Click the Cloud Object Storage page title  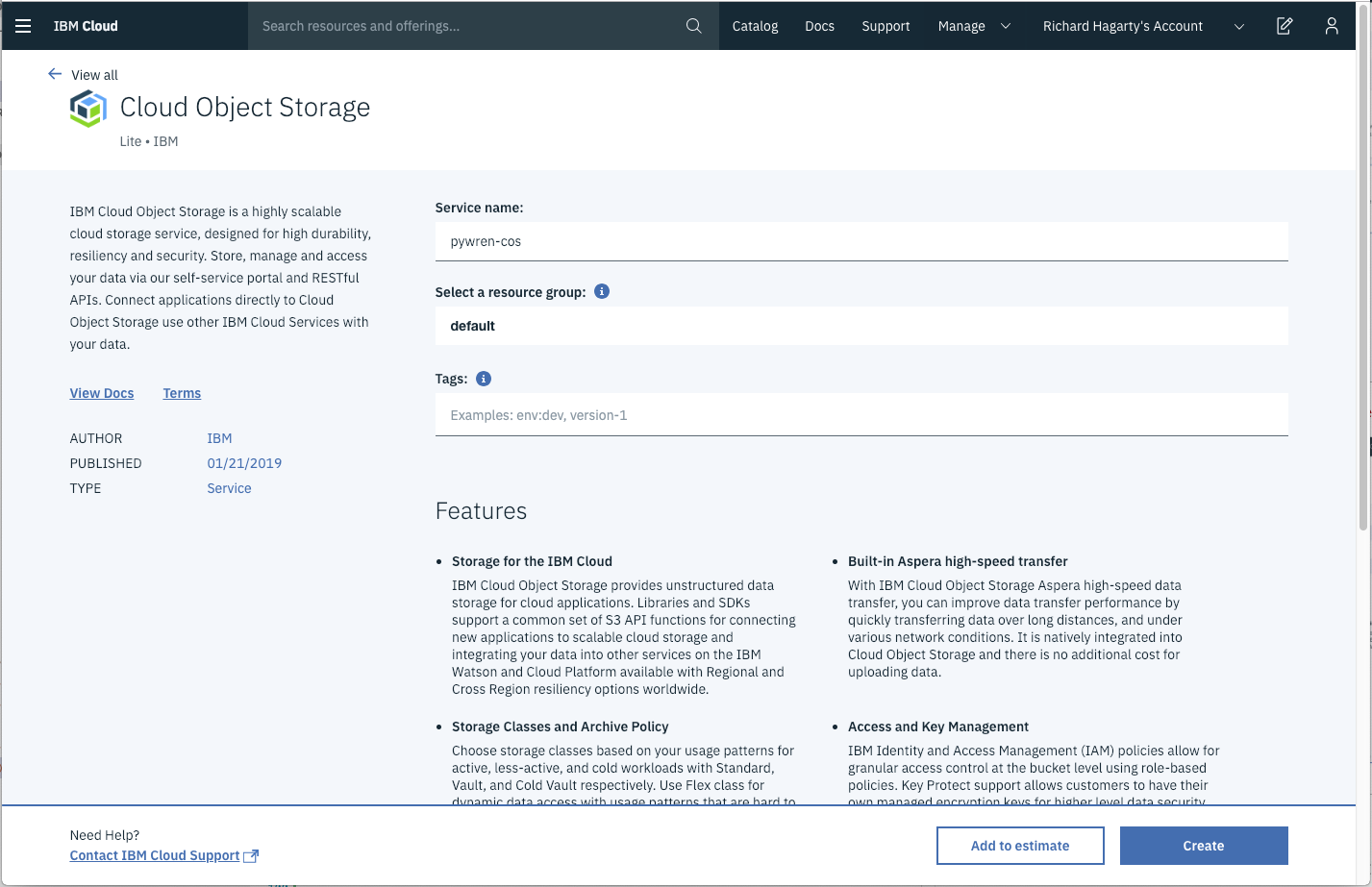pyautogui.click(x=245, y=108)
